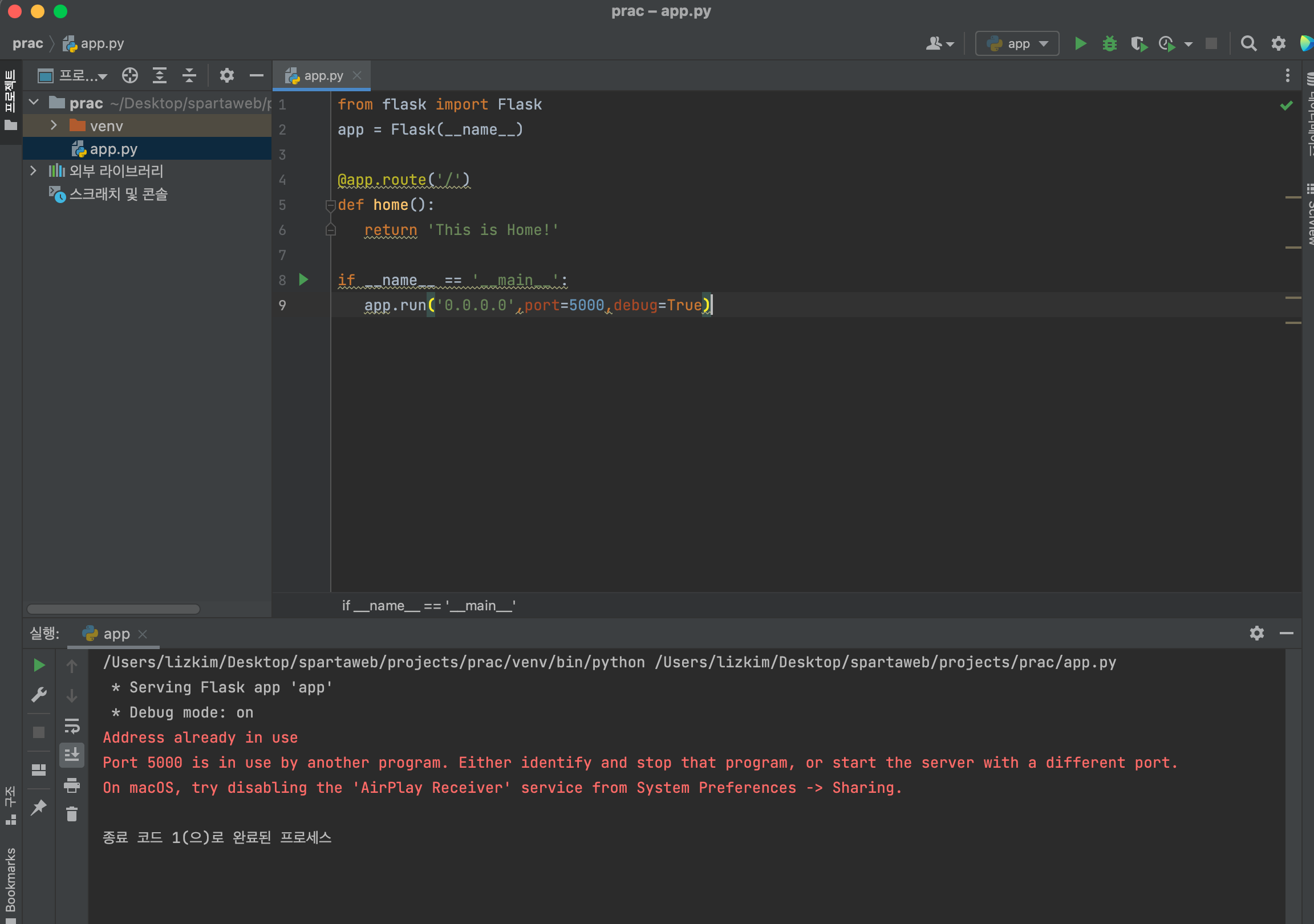Go down the stack trace
1314x924 pixels.
click(x=71, y=696)
